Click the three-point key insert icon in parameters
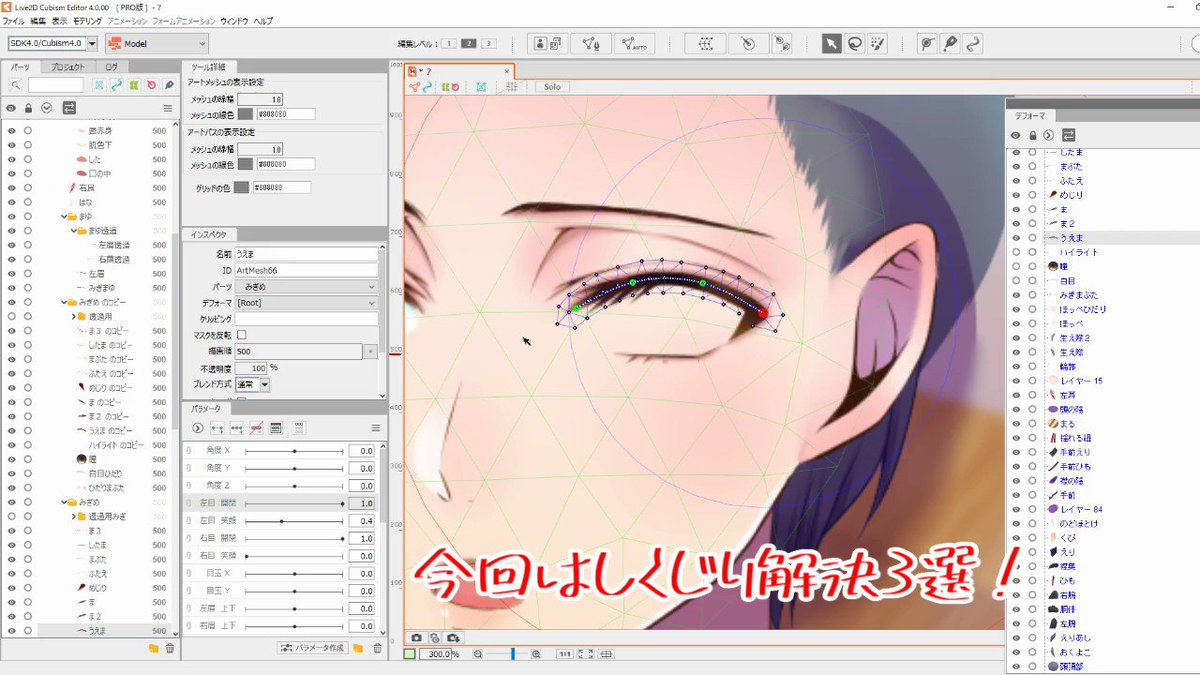 coord(237,428)
